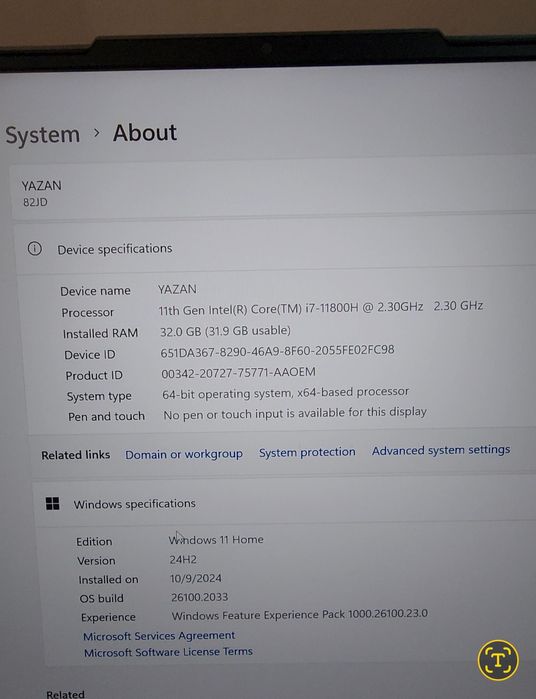The width and height of the screenshot is (536, 699).
Task: Click the Product ID value 00342-20727-75771-AAOEM
Action: (239, 372)
